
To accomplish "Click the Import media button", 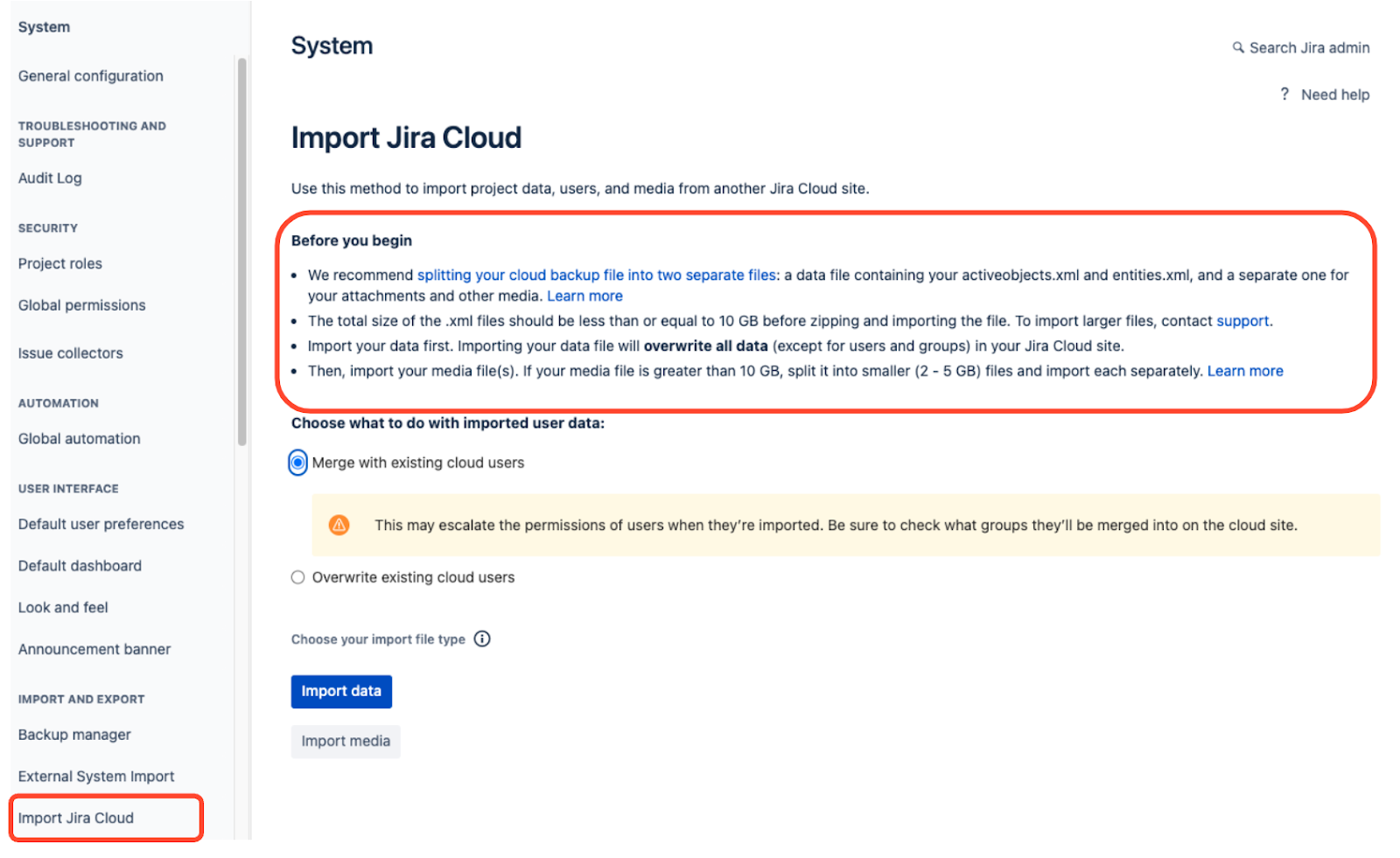I will 346,741.
